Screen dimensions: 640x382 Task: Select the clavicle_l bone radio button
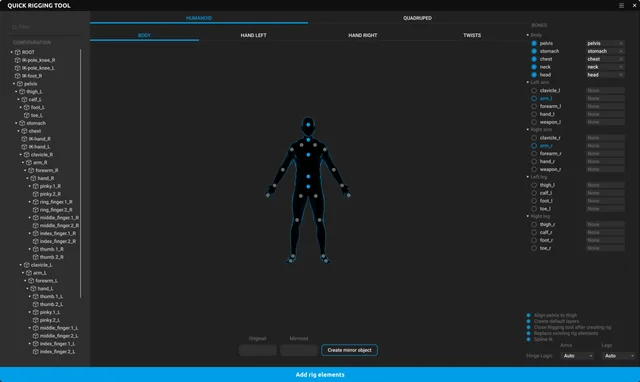pyautogui.click(x=534, y=91)
